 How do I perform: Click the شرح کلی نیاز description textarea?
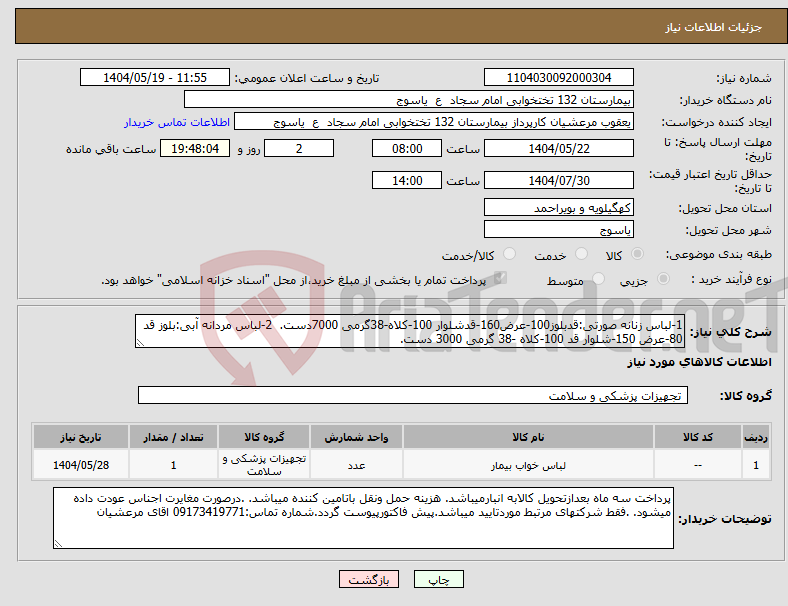(410, 331)
